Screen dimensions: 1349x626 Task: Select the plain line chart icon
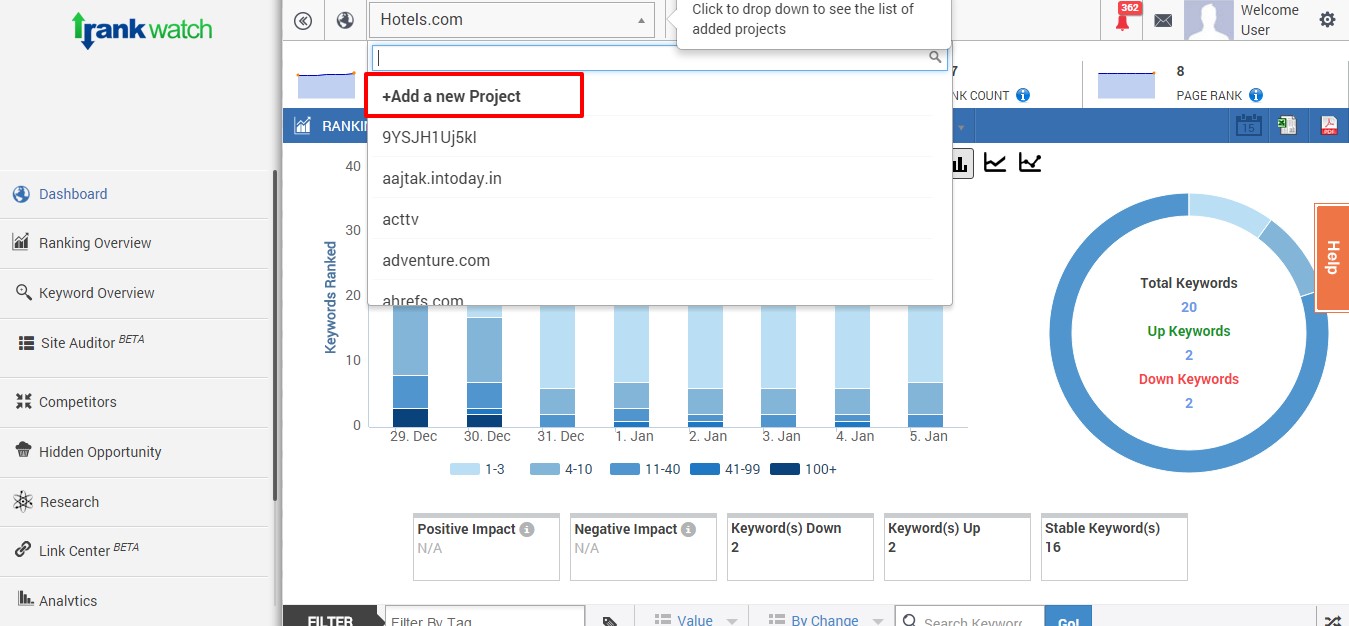tap(994, 163)
